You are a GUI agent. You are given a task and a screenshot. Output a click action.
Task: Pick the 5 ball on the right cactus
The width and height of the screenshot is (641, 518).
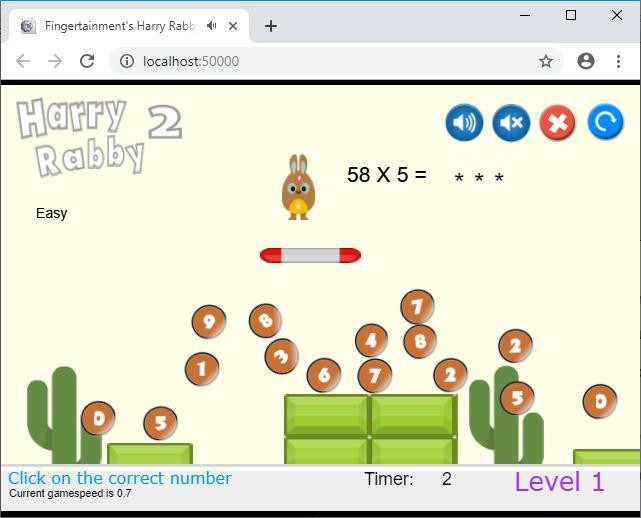pyautogui.click(x=517, y=398)
